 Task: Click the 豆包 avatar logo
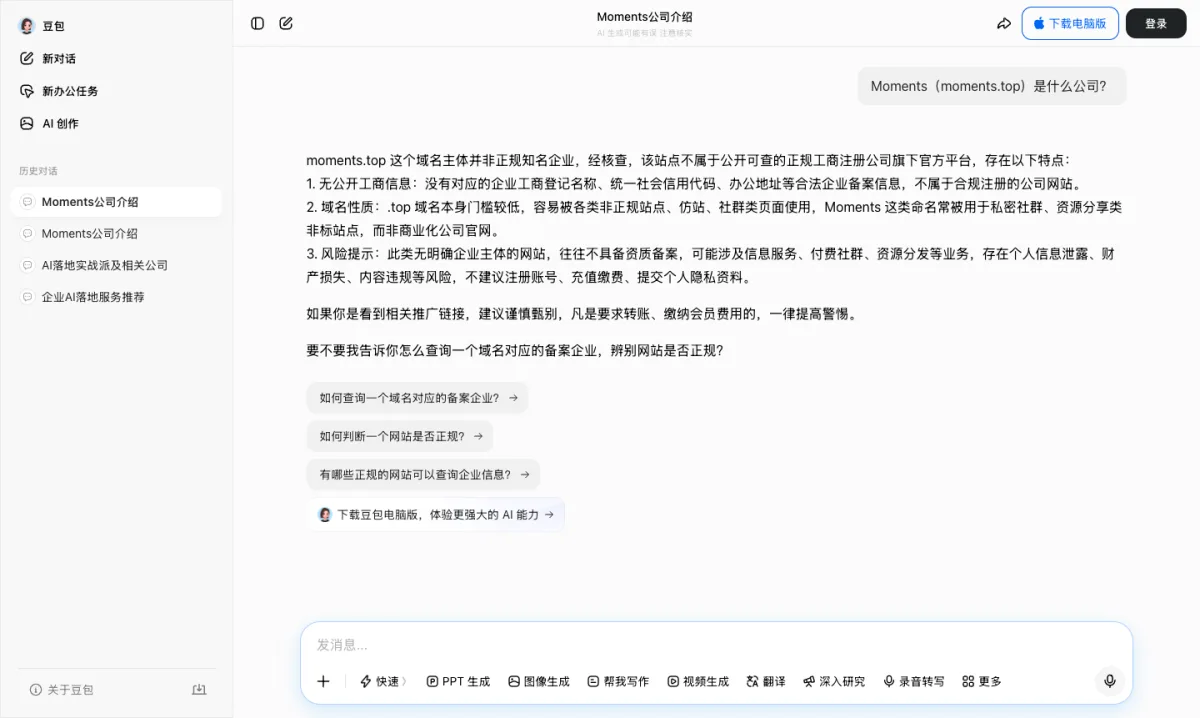point(27,26)
